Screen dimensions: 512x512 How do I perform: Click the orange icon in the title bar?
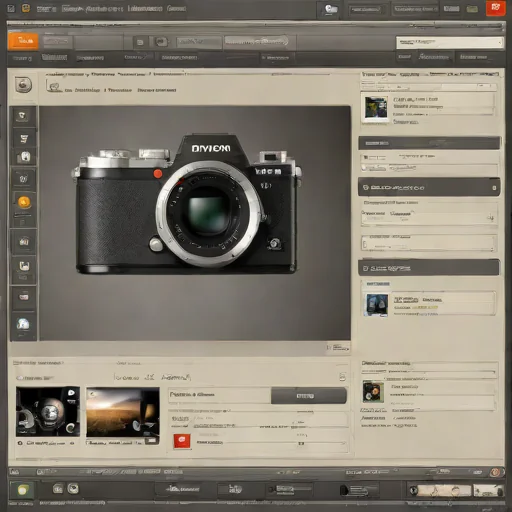26,8
